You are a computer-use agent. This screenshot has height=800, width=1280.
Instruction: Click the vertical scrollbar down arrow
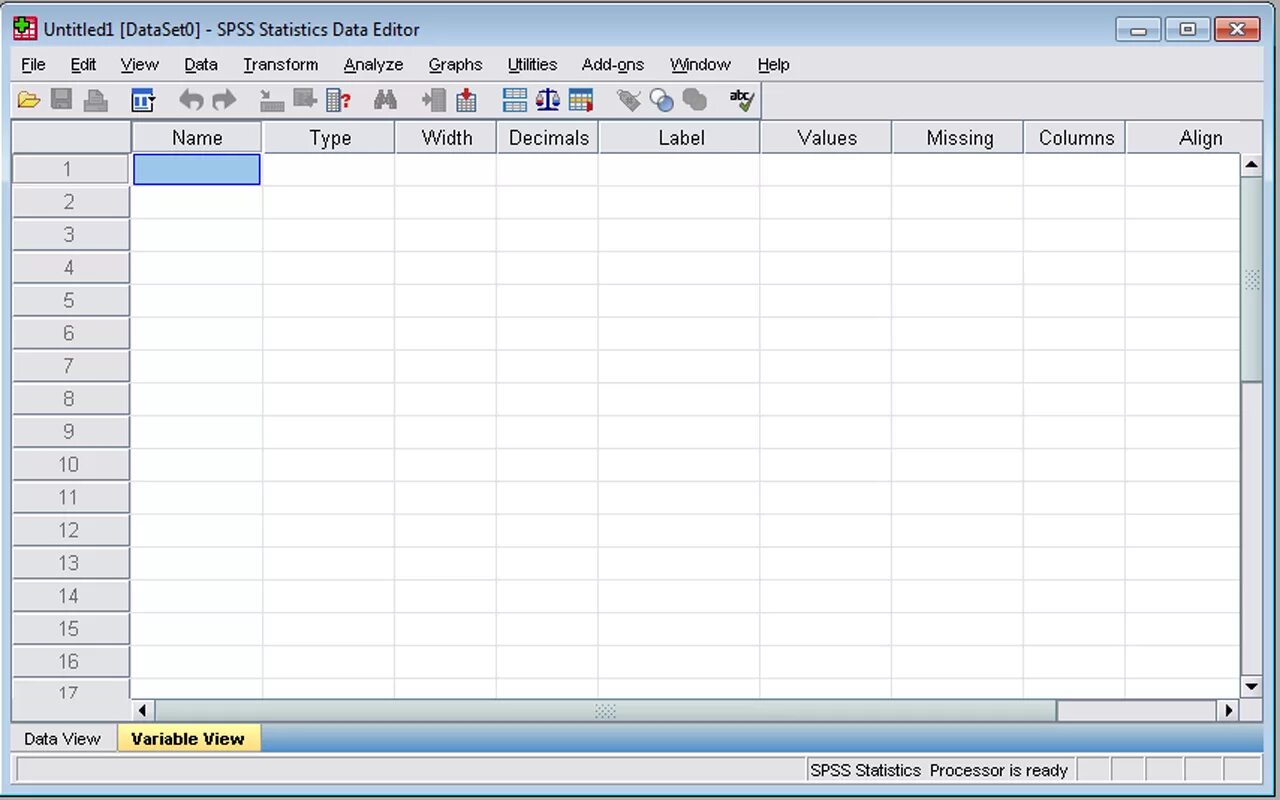tap(1251, 686)
